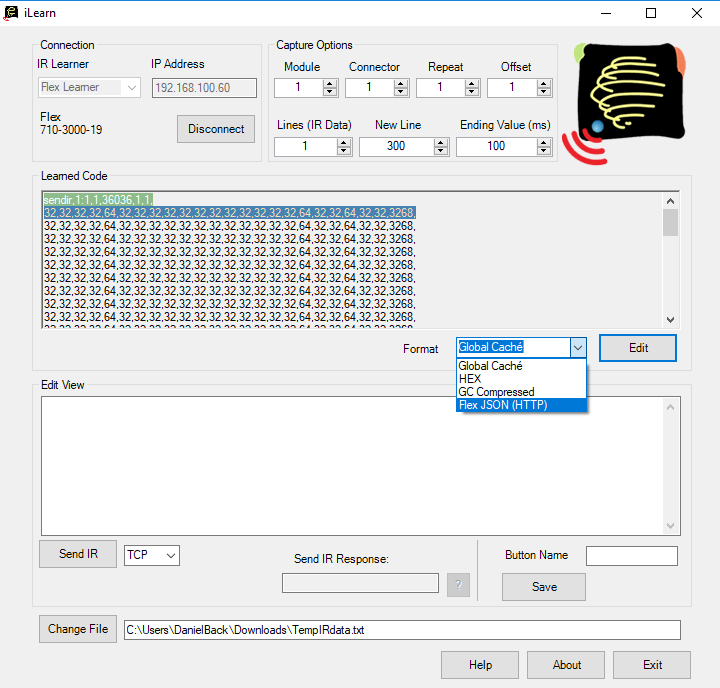Open the About dialog
This screenshot has height=688, width=720.
click(566, 665)
